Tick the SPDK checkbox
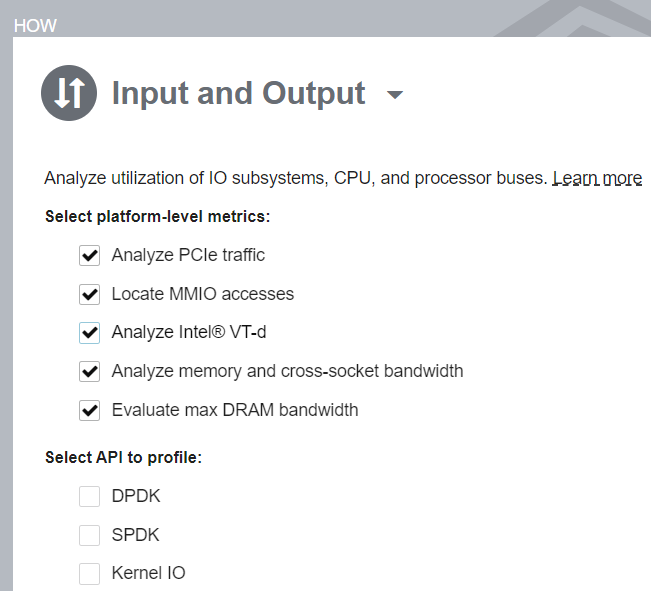Viewport: 651px width, 591px height. point(90,535)
